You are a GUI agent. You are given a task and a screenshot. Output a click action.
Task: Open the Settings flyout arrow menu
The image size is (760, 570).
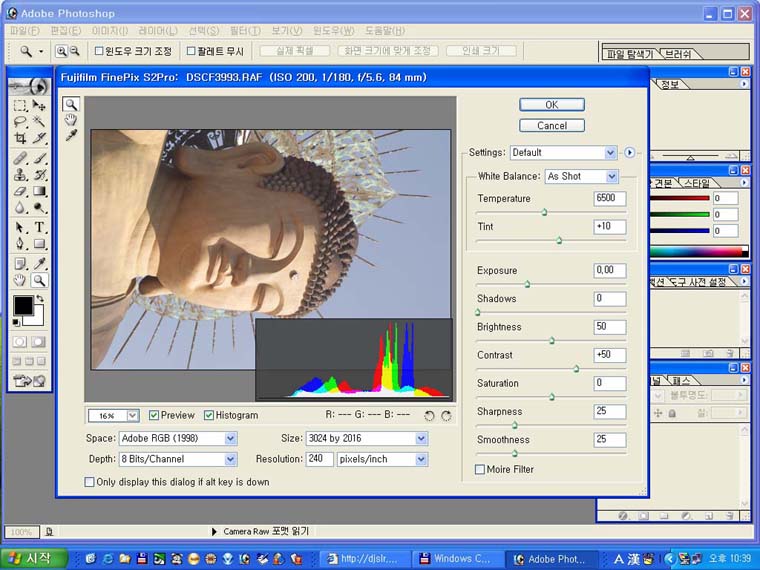[629, 152]
